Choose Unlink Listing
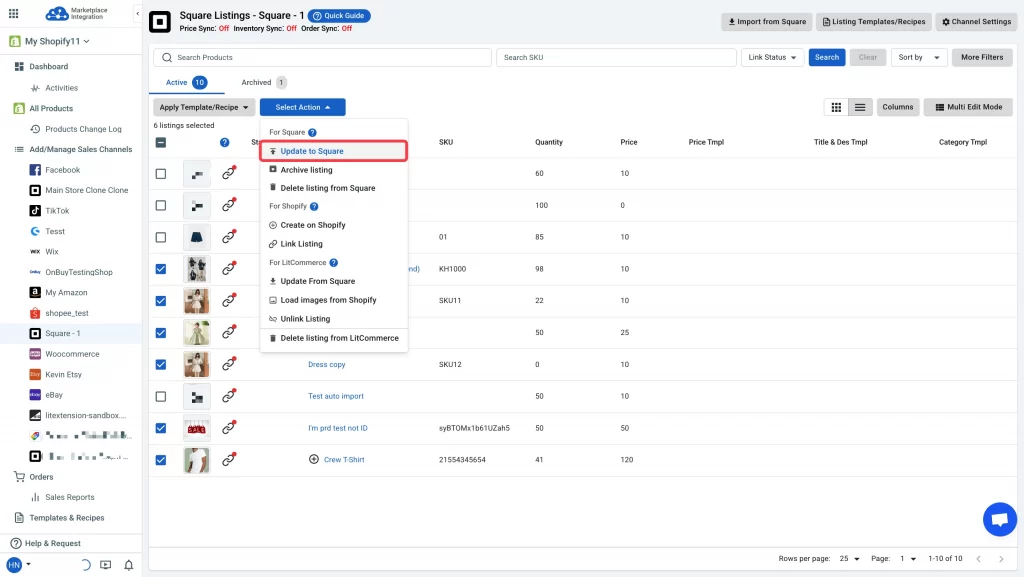This screenshot has width=1024, height=577. click(334, 319)
